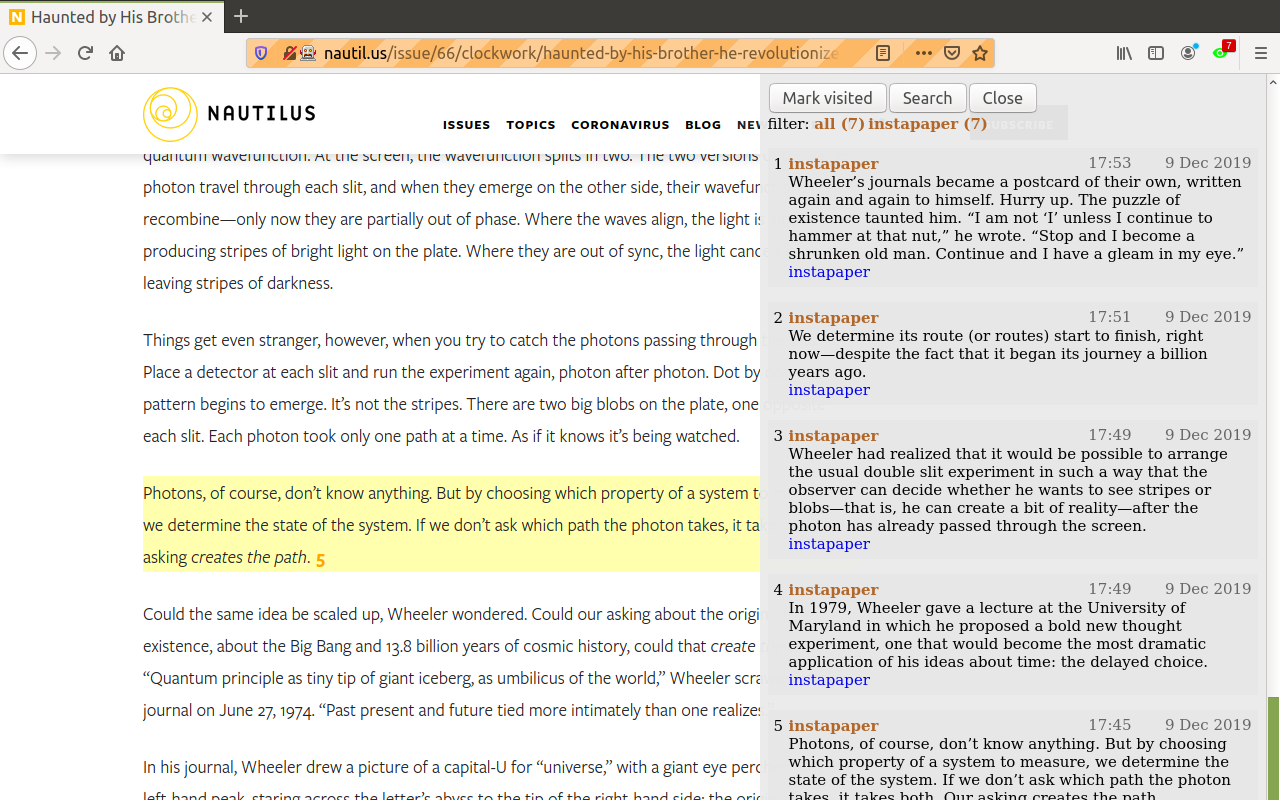Toggle reader view in address bar
Image resolution: width=1280 pixels, height=800 pixels.
(883, 53)
